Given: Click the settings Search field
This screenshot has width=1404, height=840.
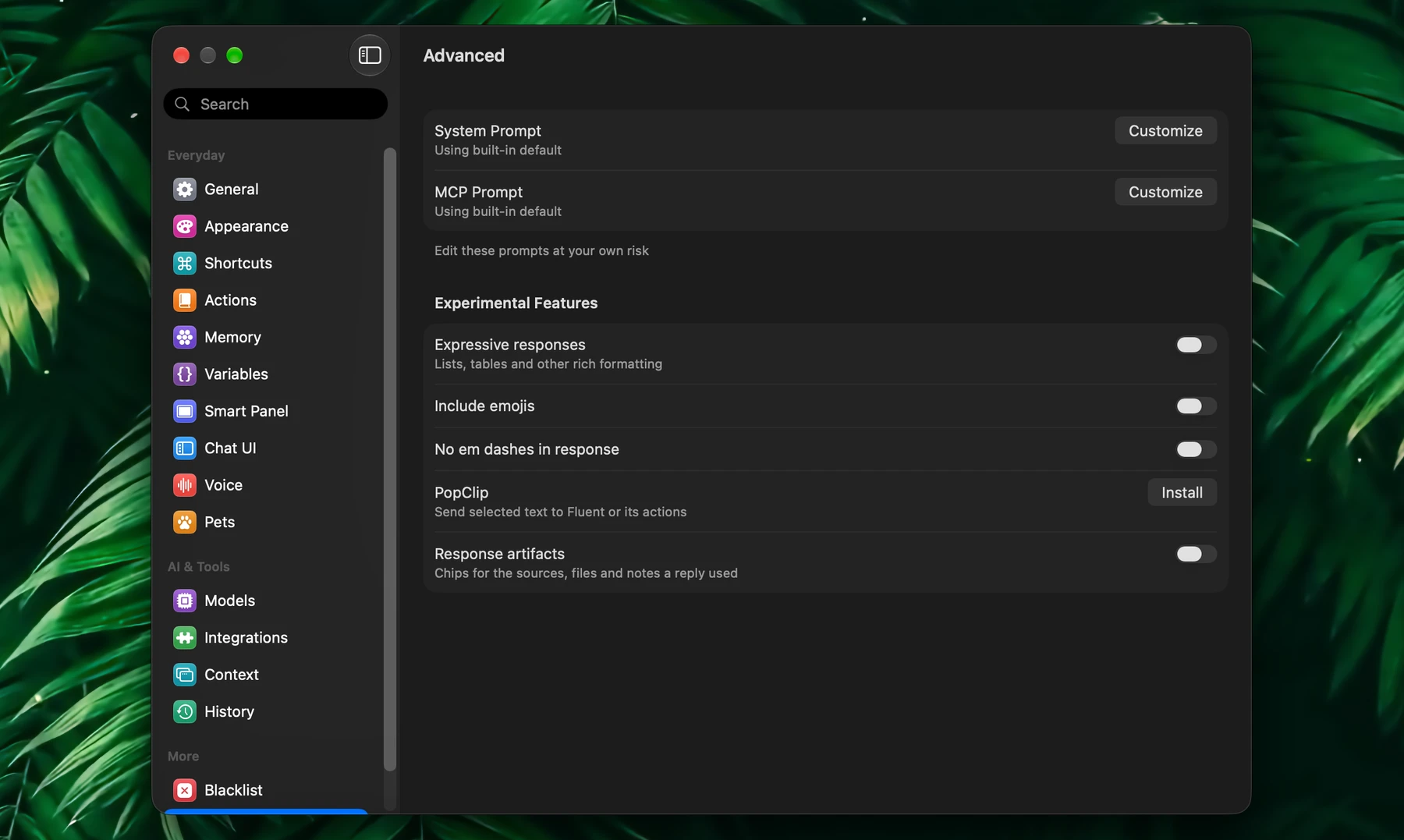Looking at the screenshot, I should coord(275,104).
